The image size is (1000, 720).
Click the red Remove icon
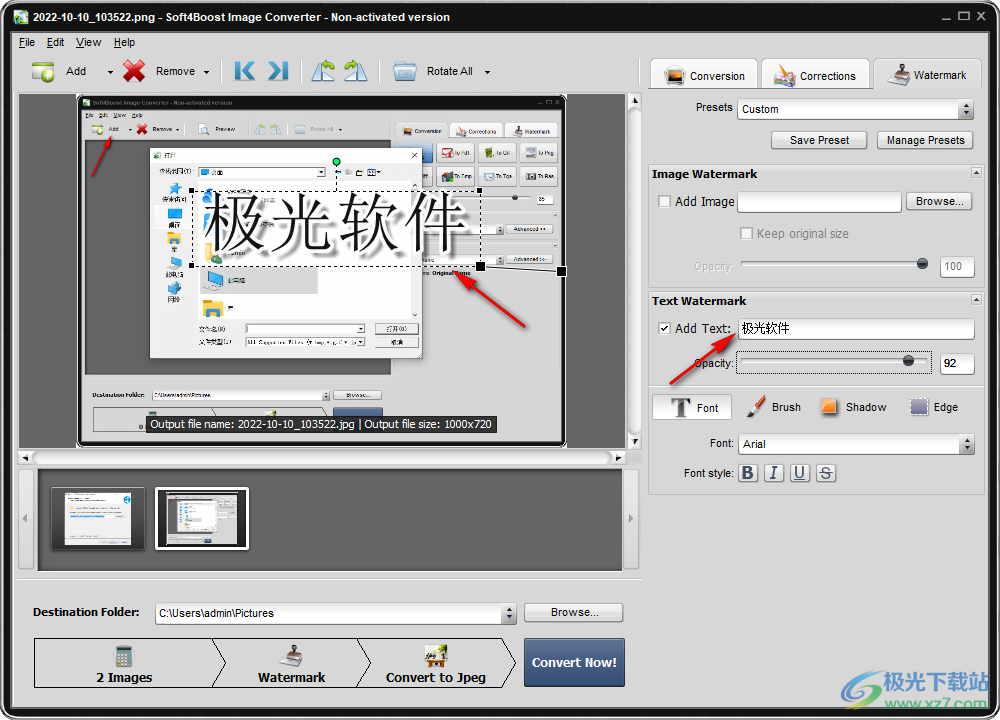134,71
